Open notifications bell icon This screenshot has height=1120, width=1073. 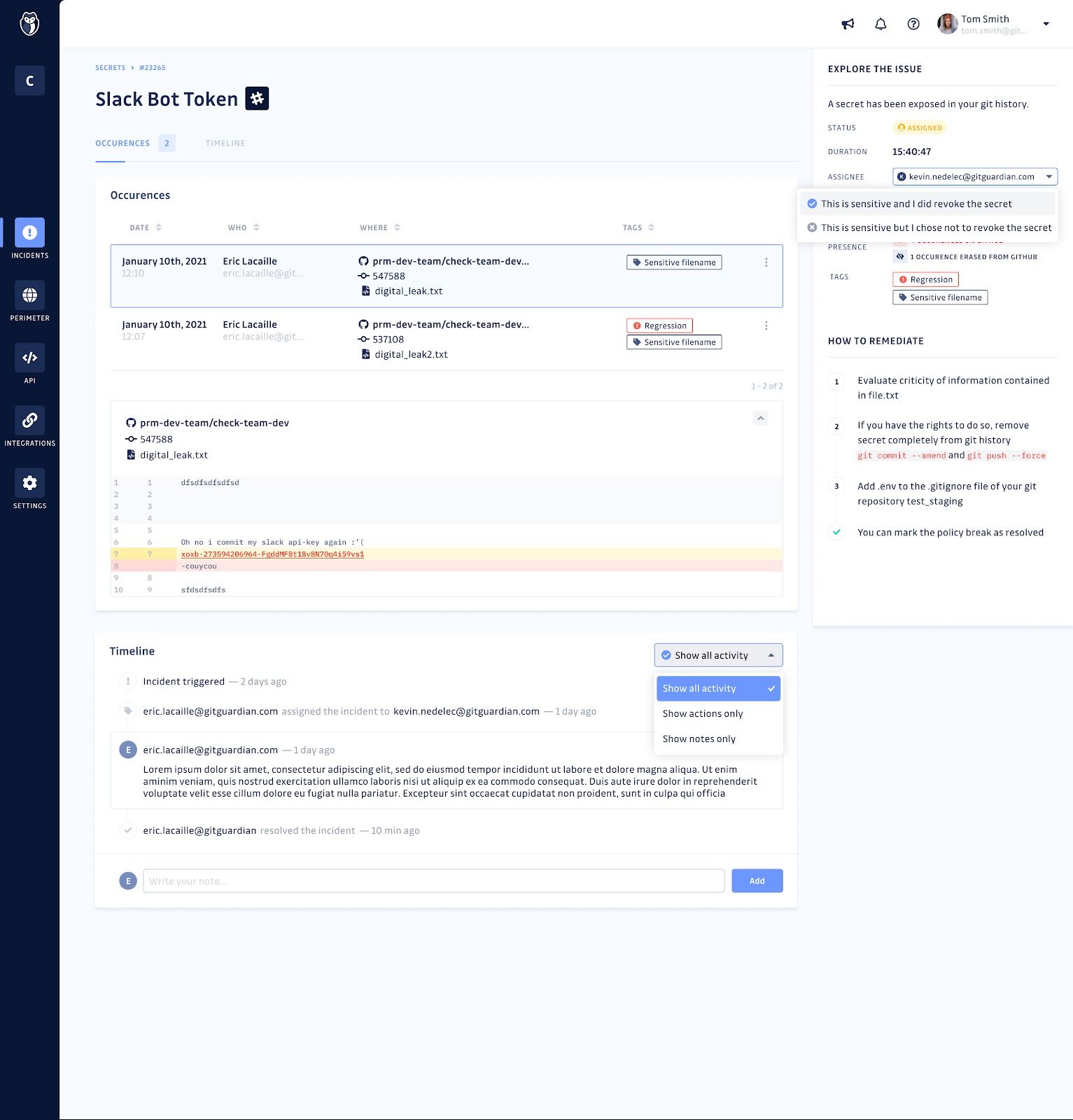tap(881, 24)
